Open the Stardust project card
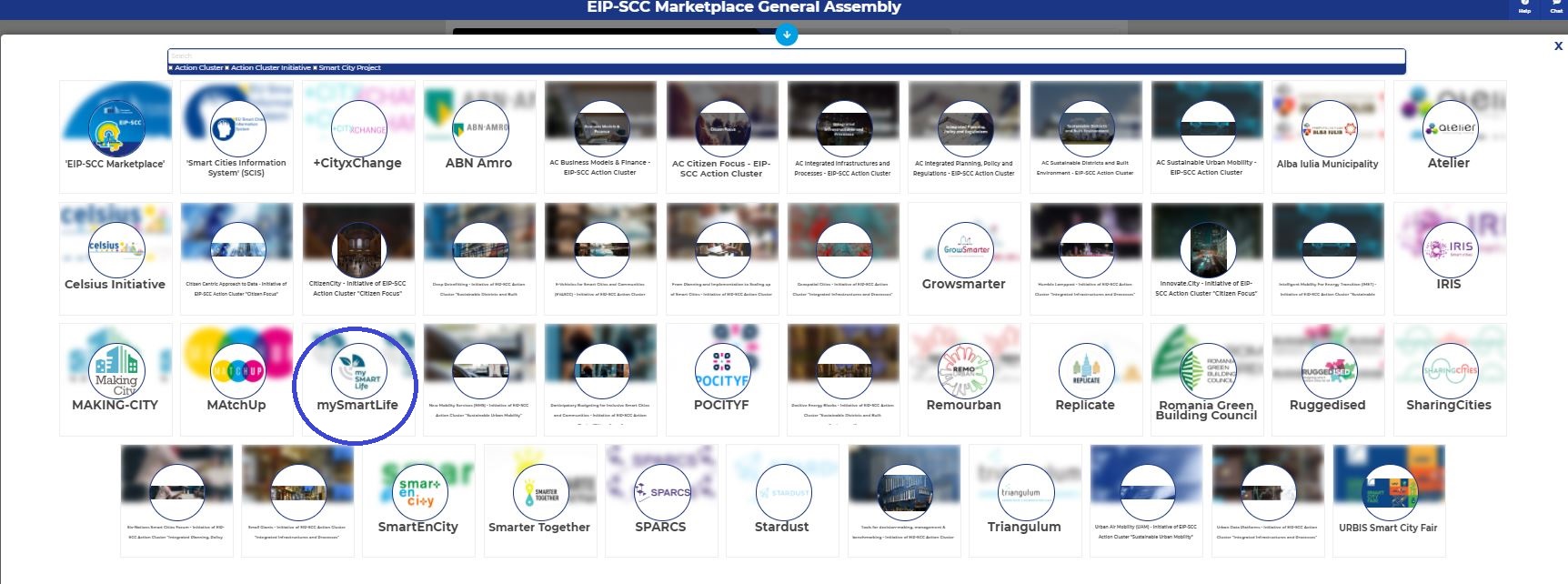The width and height of the screenshot is (1568, 584). (782, 500)
